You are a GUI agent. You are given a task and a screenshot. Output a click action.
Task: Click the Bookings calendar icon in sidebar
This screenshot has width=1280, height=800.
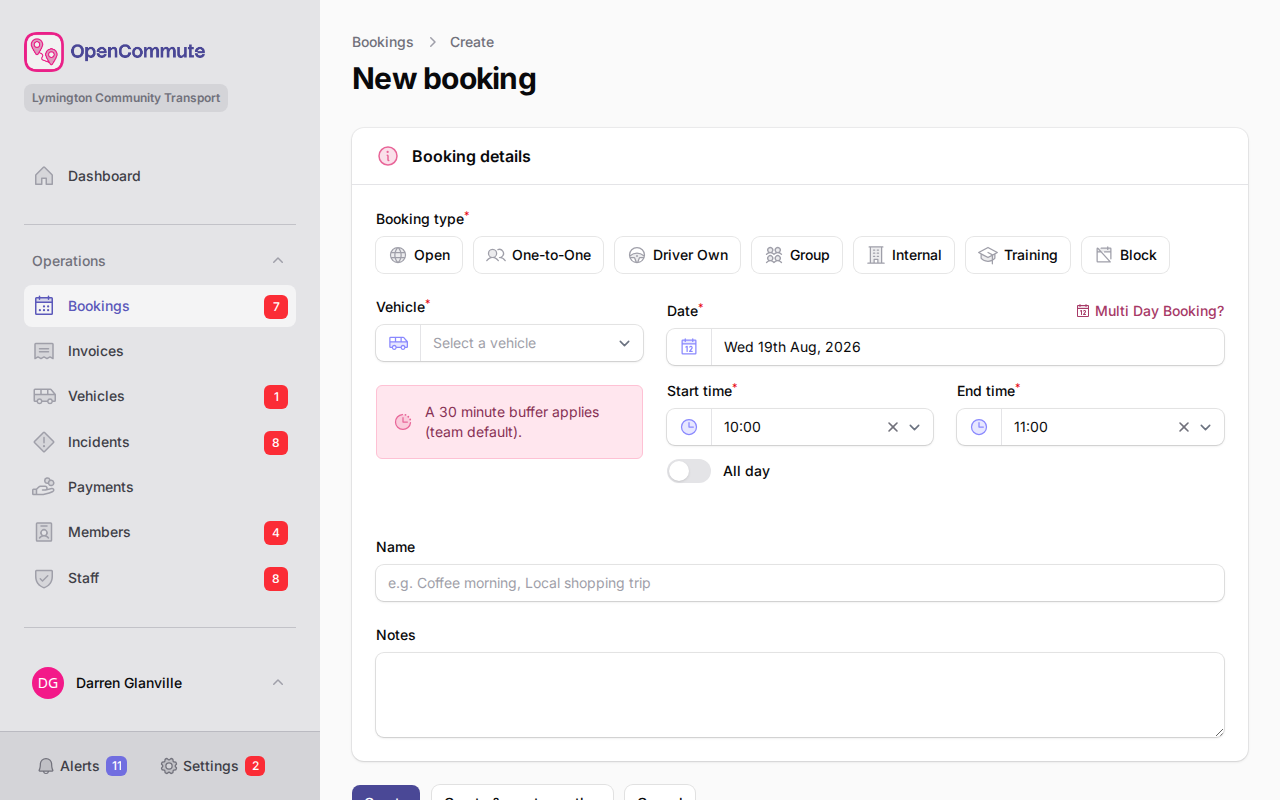pos(44,306)
